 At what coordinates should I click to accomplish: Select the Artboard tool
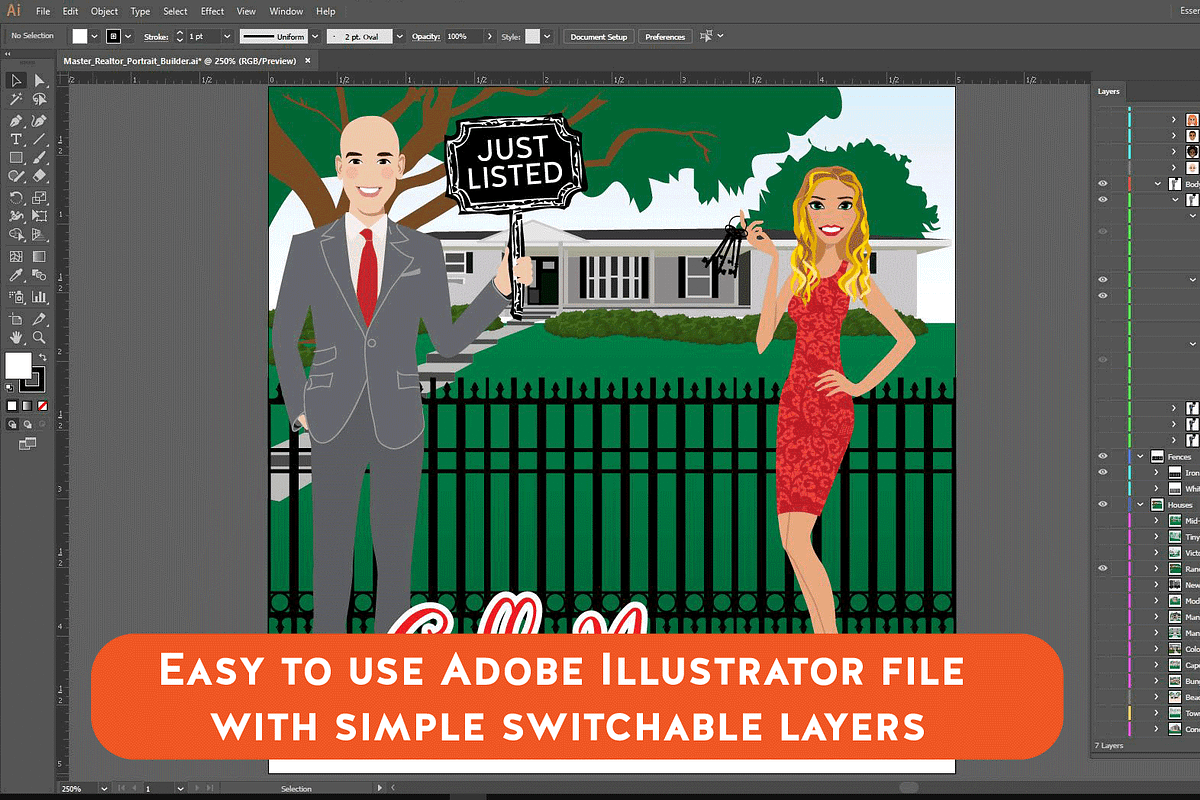point(17,319)
